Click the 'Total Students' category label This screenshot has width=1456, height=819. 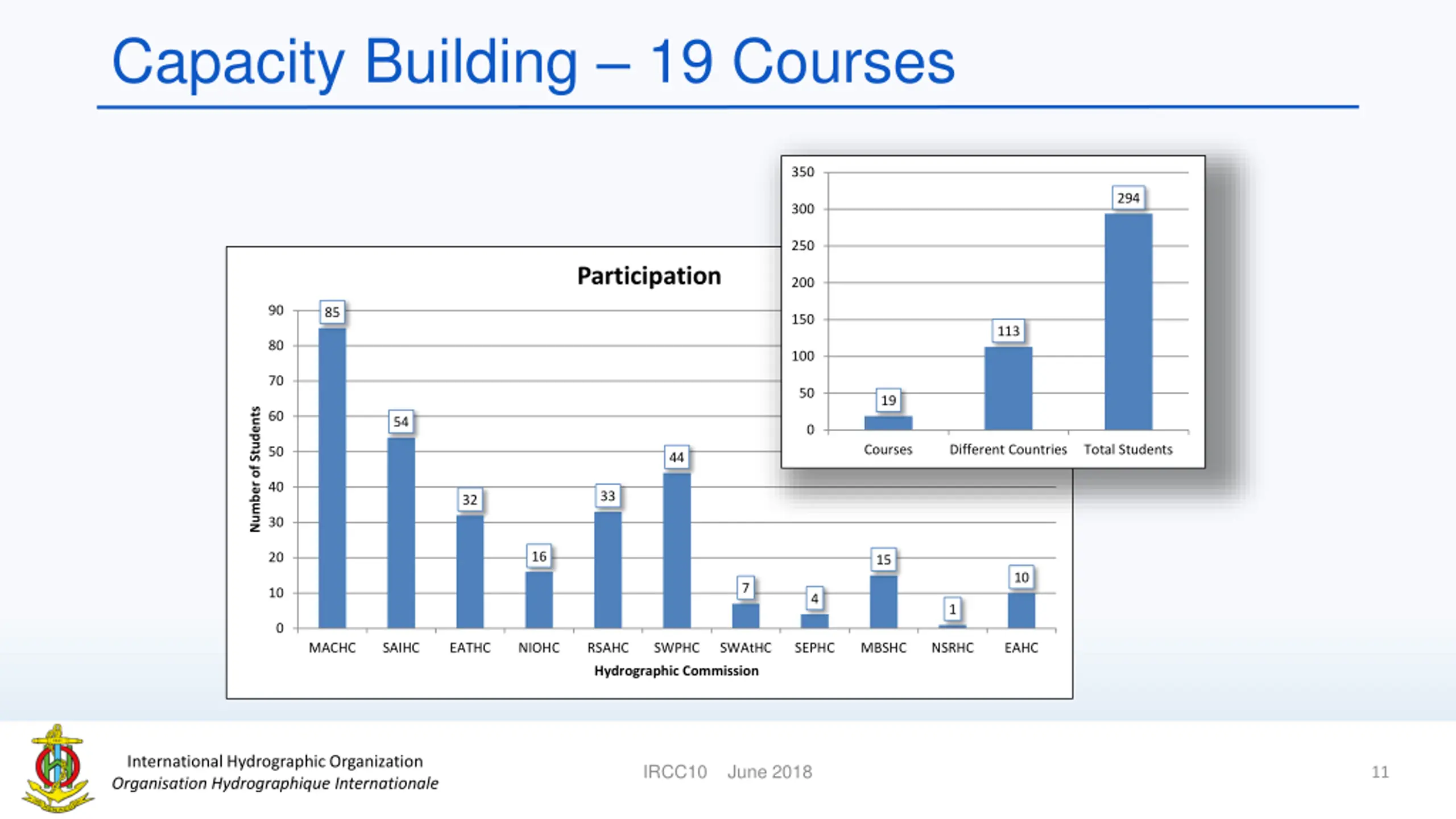1128,450
